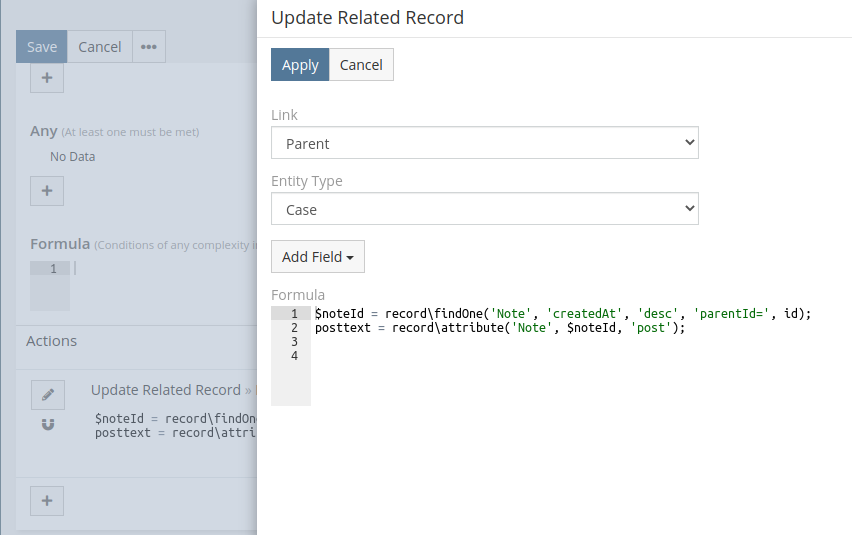Open the Entity Type dropdown showing Case
The height and width of the screenshot is (535, 852).
click(x=484, y=210)
